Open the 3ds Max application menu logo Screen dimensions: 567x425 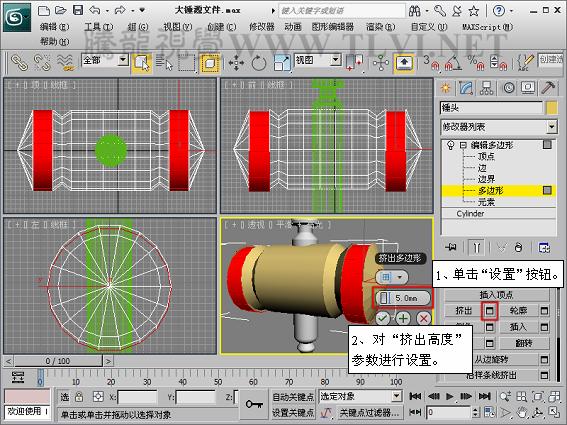click(x=16, y=17)
